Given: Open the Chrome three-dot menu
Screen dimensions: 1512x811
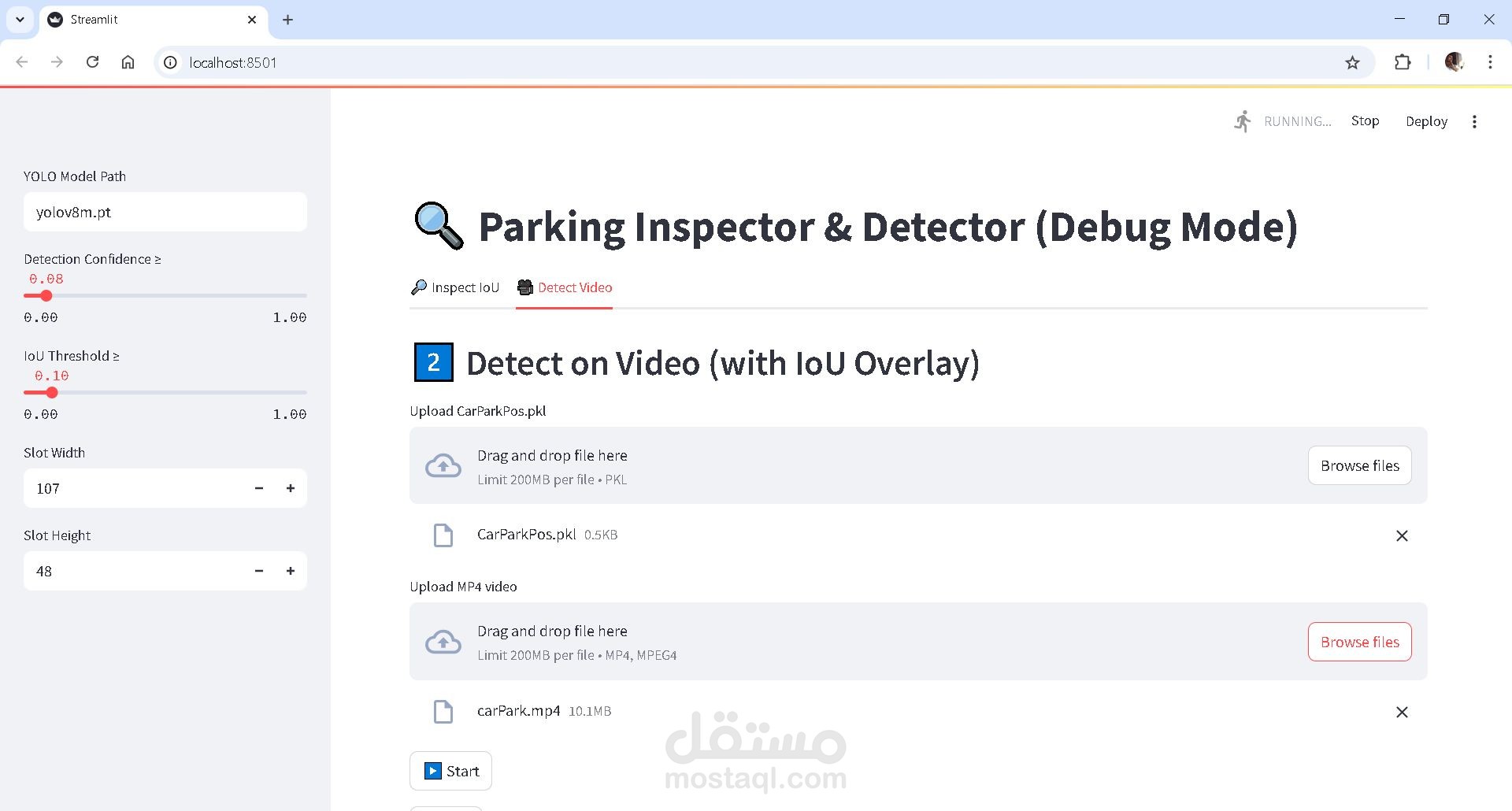Looking at the screenshot, I should click(1490, 62).
